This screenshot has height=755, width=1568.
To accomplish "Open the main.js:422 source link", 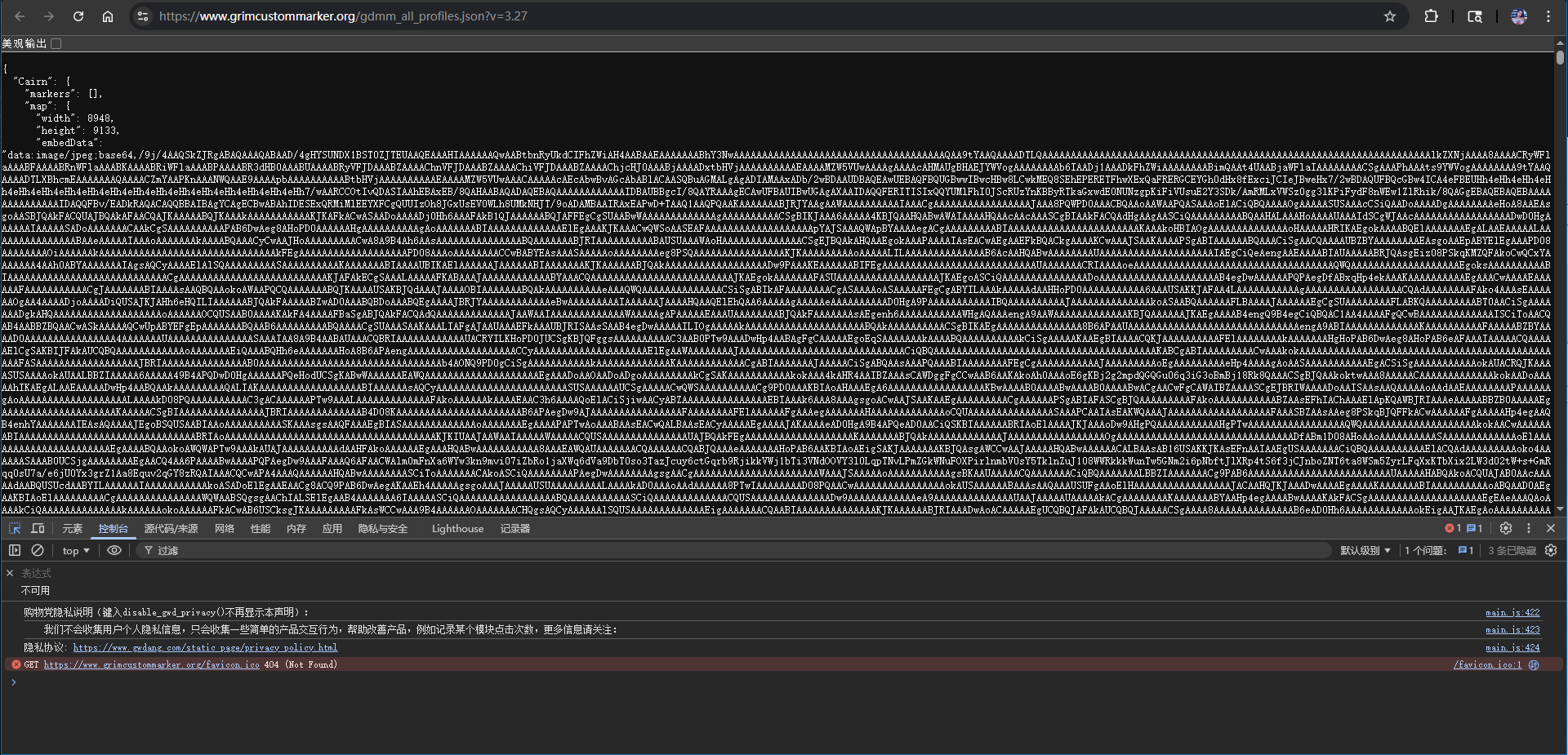I will coord(1512,612).
